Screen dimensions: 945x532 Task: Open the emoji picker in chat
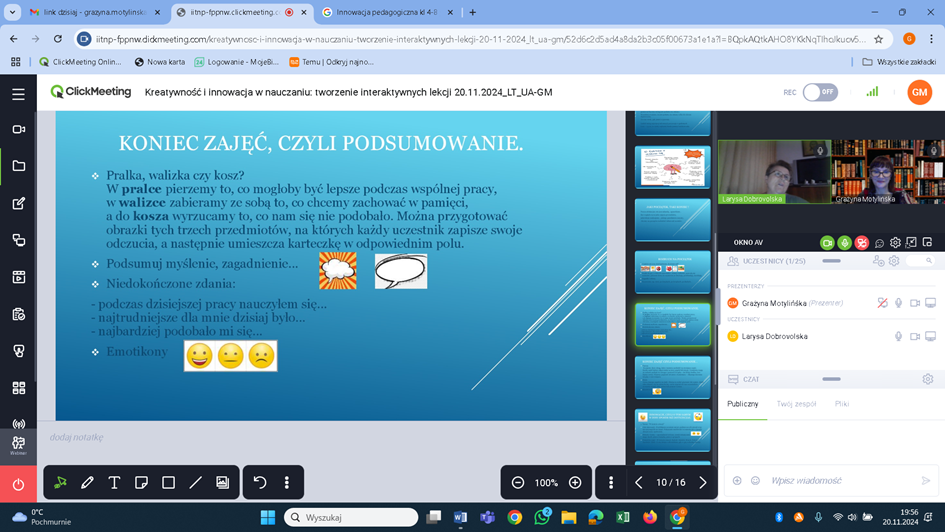[755, 480]
